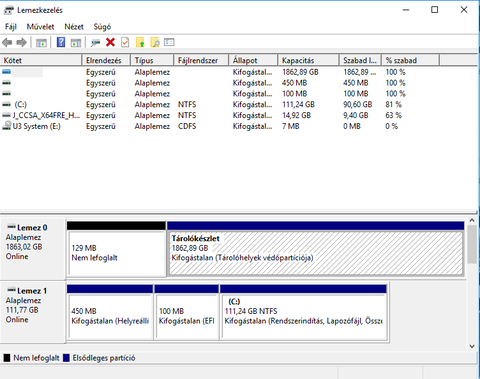Screen dimensions: 480x379
Task: Click the disk pane scroll down arrow
Action: pos(472,346)
